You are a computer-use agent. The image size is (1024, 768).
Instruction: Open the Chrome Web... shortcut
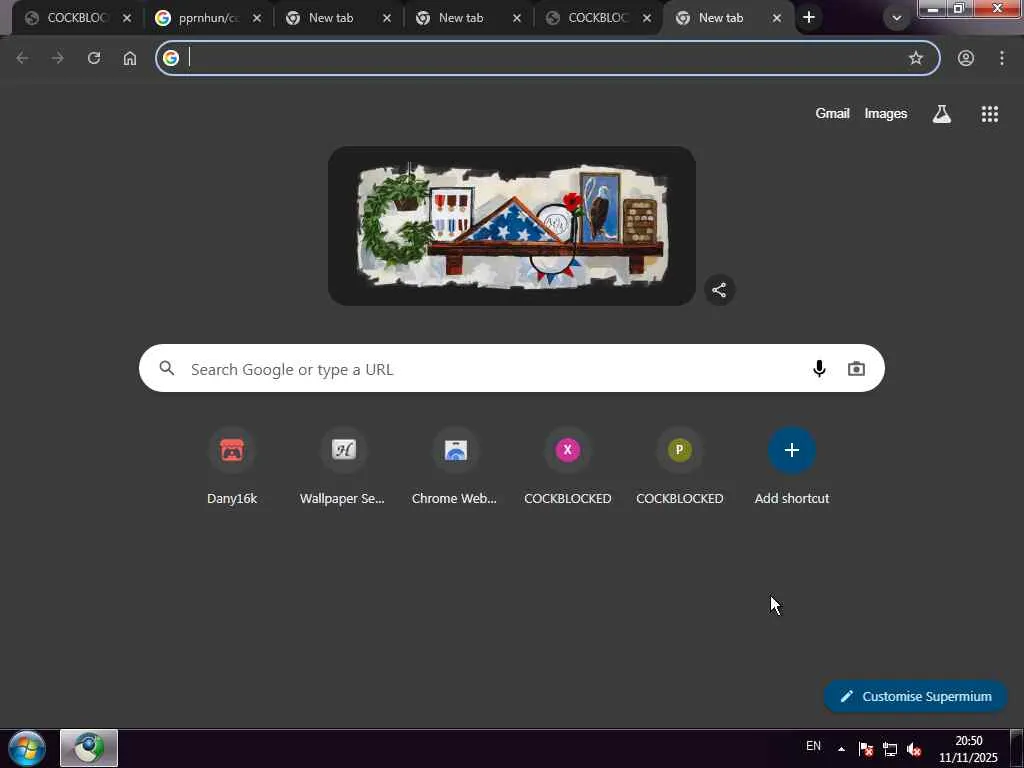point(455,466)
